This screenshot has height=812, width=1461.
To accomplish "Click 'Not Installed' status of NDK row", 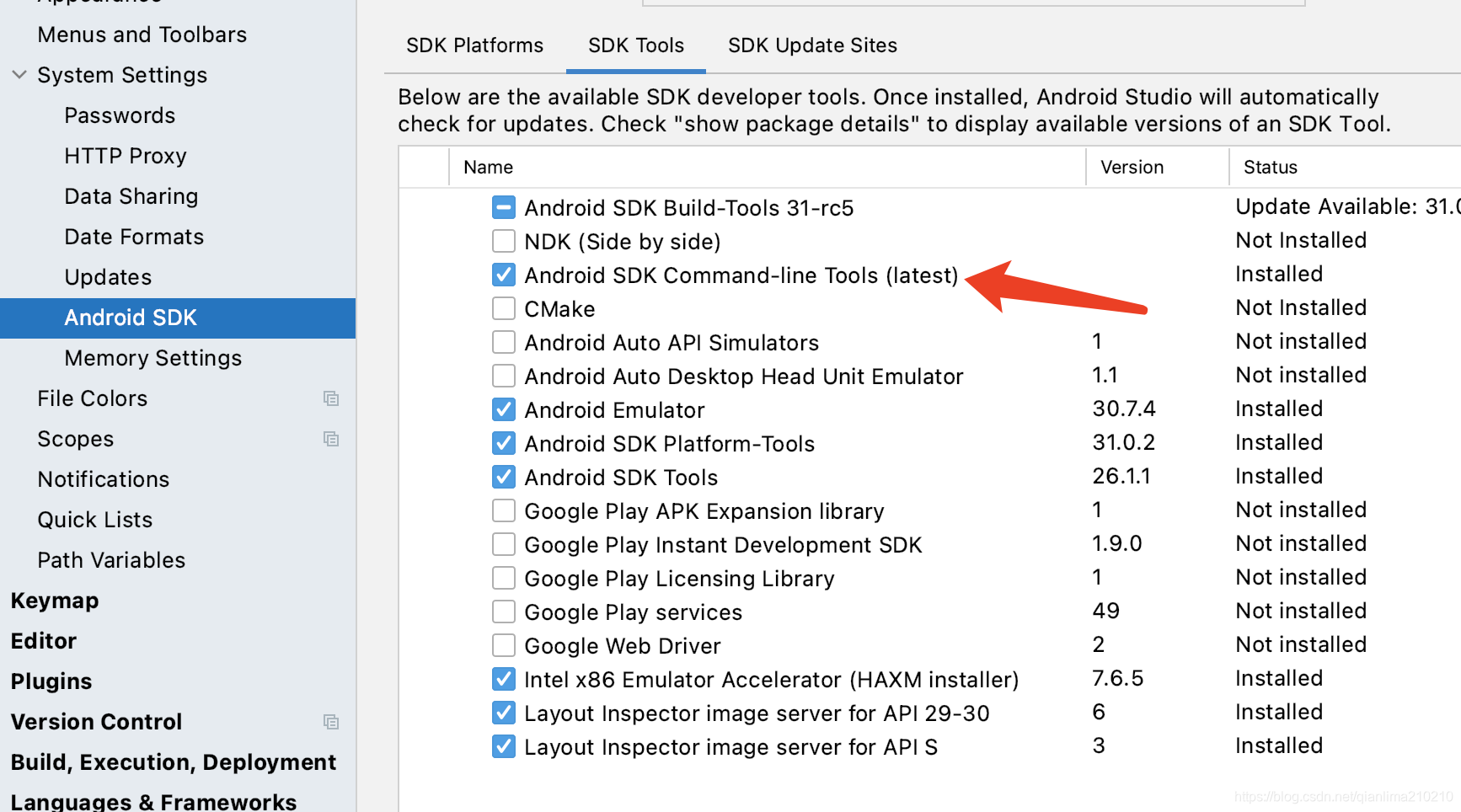I will (x=1301, y=240).
